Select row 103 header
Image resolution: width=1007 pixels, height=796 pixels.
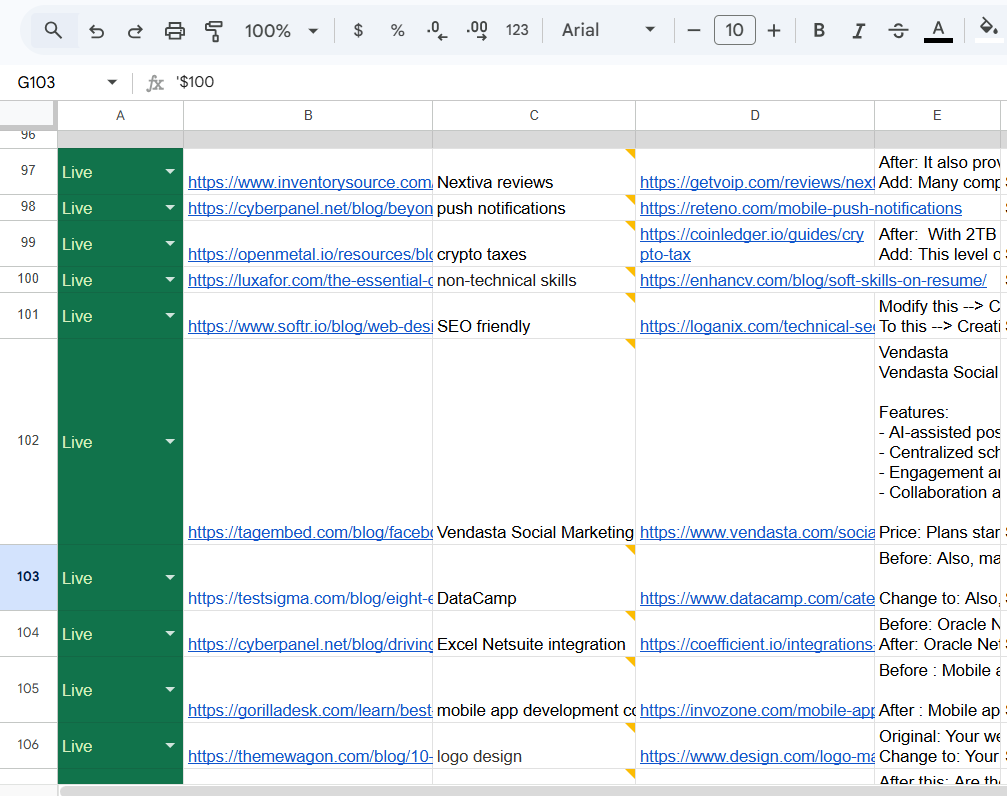(28, 577)
